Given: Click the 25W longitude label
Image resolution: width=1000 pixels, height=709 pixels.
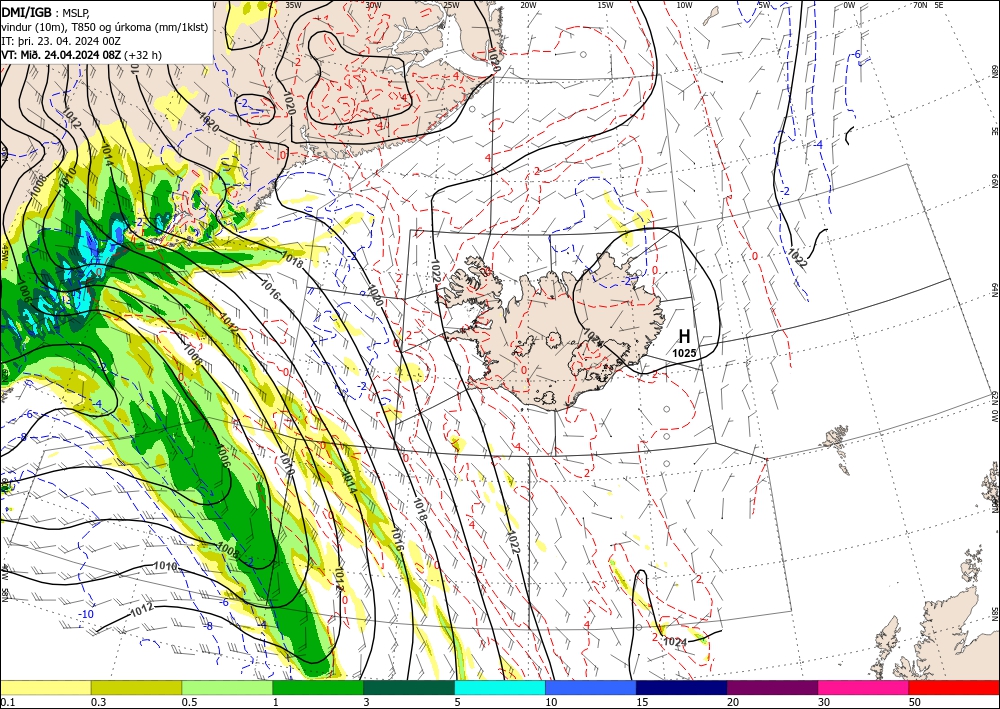Looking at the screenshot, I should [451, 5].
